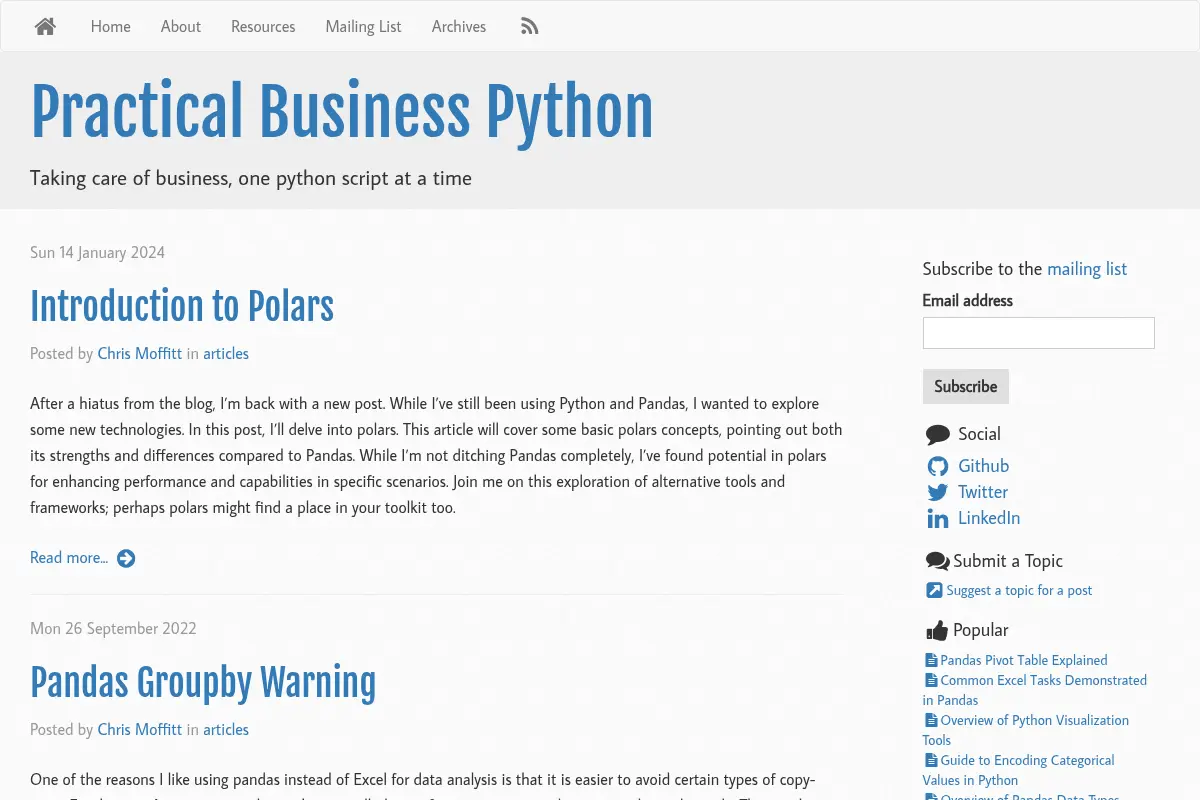The width and height of the screenshot is (1200, 800).
Task: Click document icon beside Common Excel Tasks
Action: 931,680
